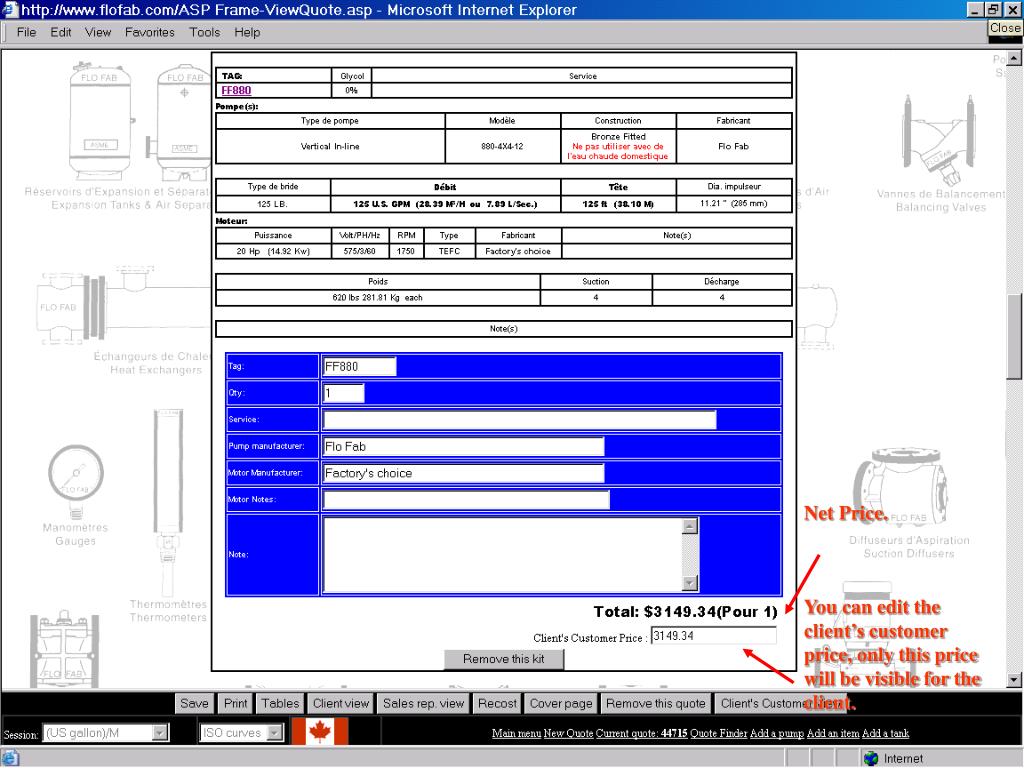Click the Note text area scroll-down arrow

pyautogui.click(x=690, y=583)
